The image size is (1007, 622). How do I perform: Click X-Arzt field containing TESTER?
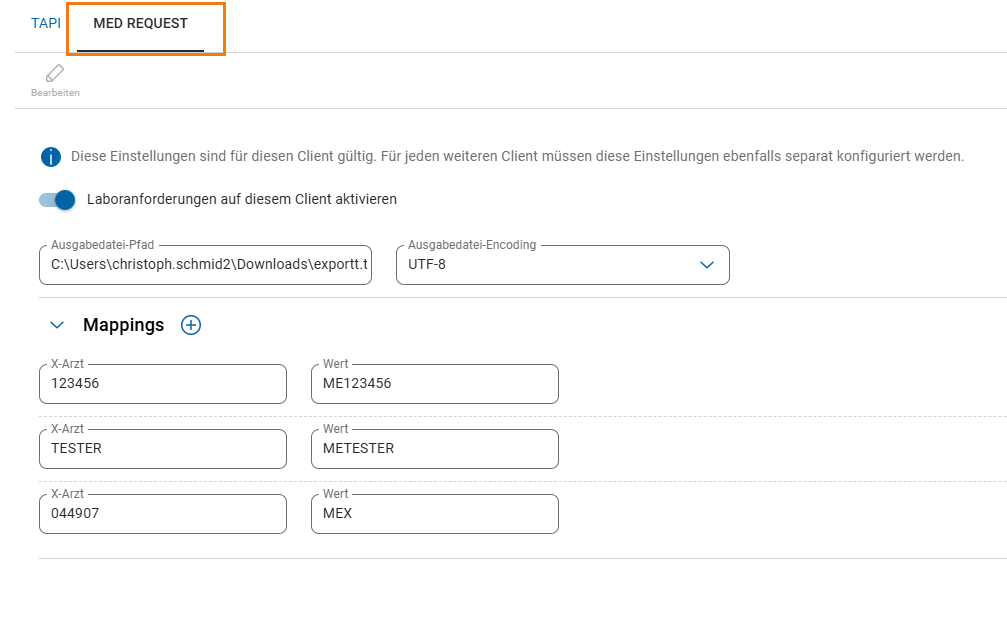(163, 449)
